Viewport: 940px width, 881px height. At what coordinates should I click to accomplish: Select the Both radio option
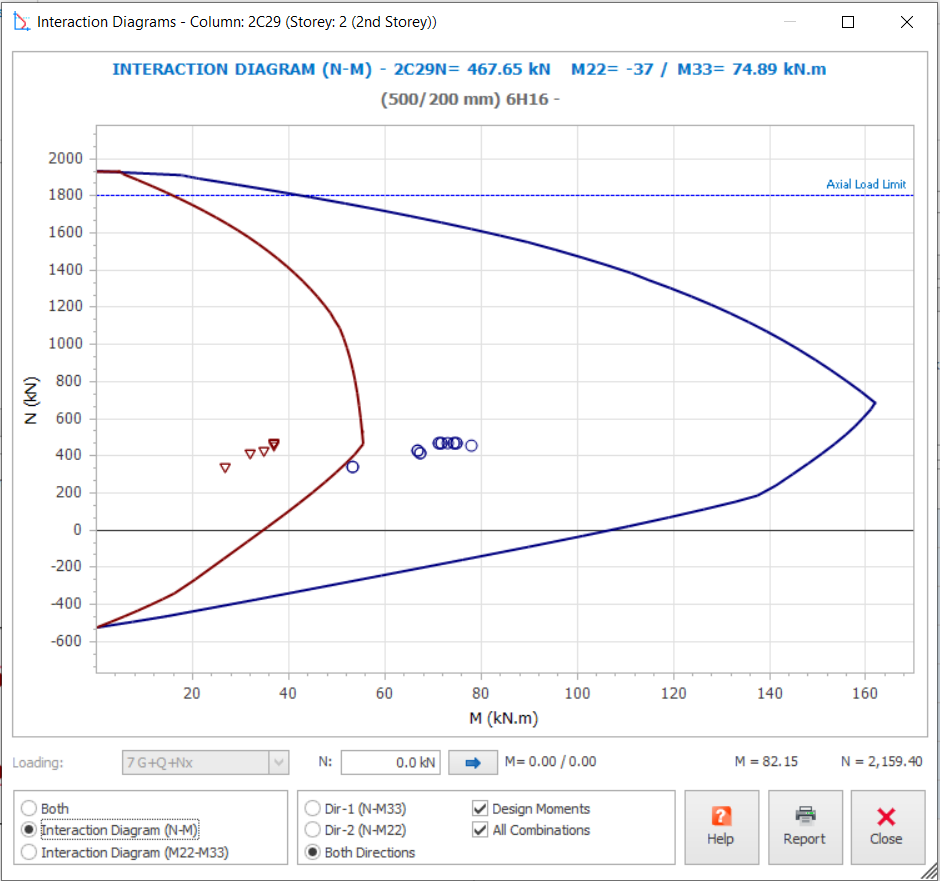click(x=29, y=809)
